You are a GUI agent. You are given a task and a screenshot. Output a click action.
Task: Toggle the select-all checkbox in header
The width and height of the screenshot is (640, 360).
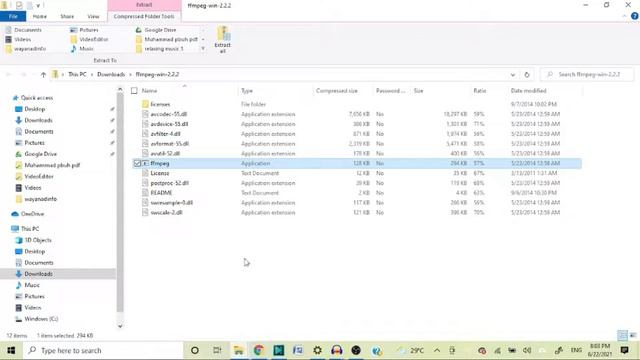(134, 91)
